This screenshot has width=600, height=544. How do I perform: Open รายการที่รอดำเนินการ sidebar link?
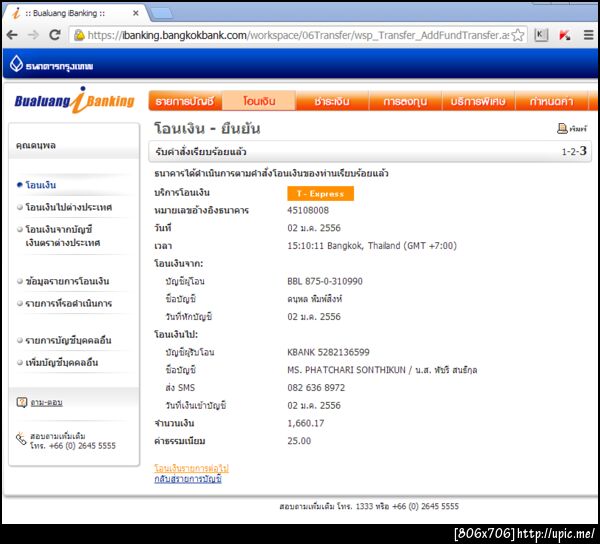69,303
